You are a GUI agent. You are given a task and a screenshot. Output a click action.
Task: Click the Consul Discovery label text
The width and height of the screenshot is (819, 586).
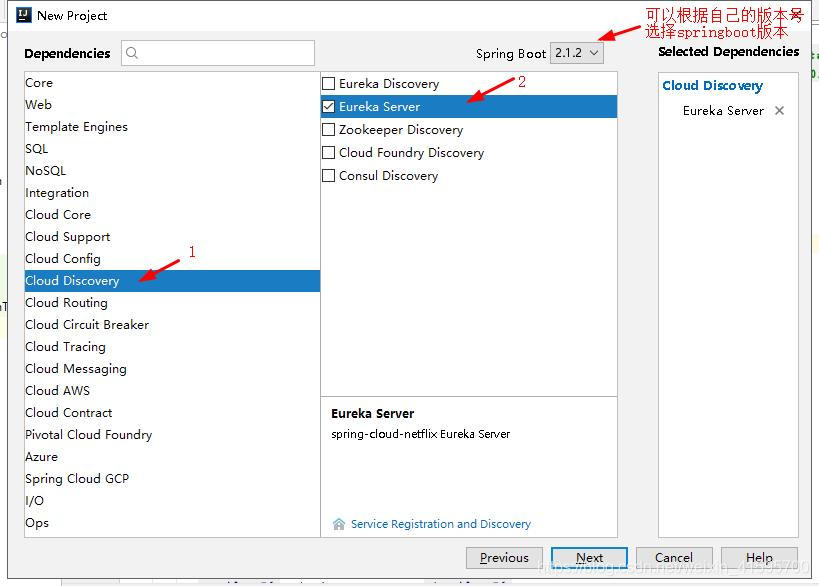tap(389, 175)
